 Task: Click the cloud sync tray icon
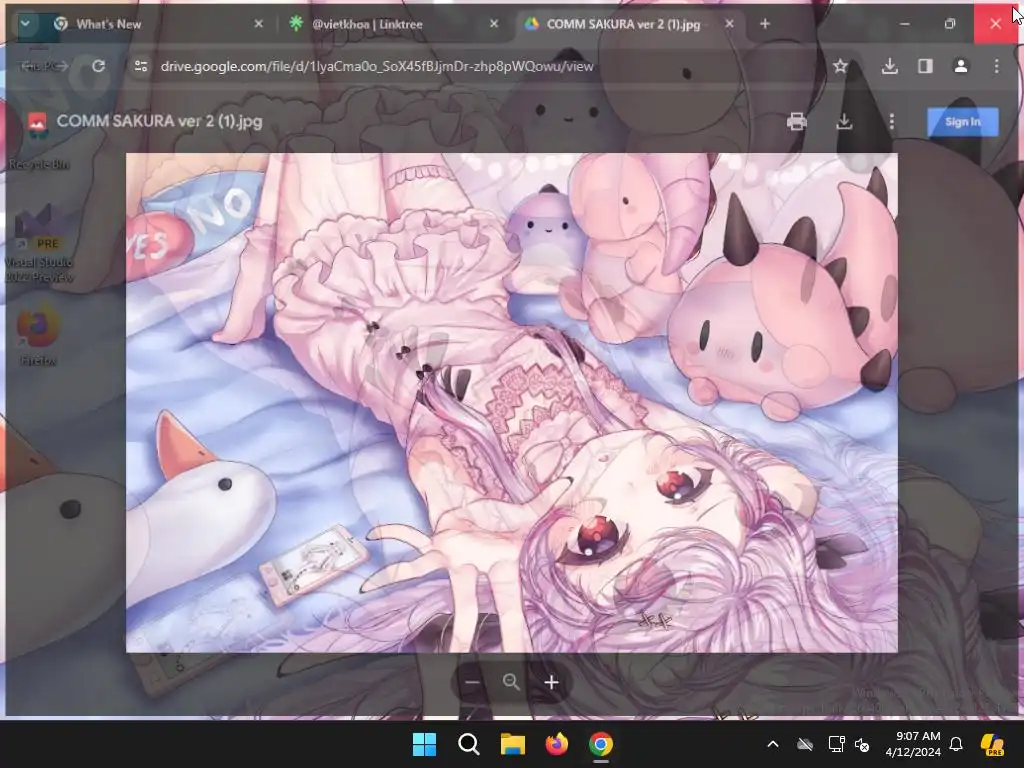(x=805, y=744)
